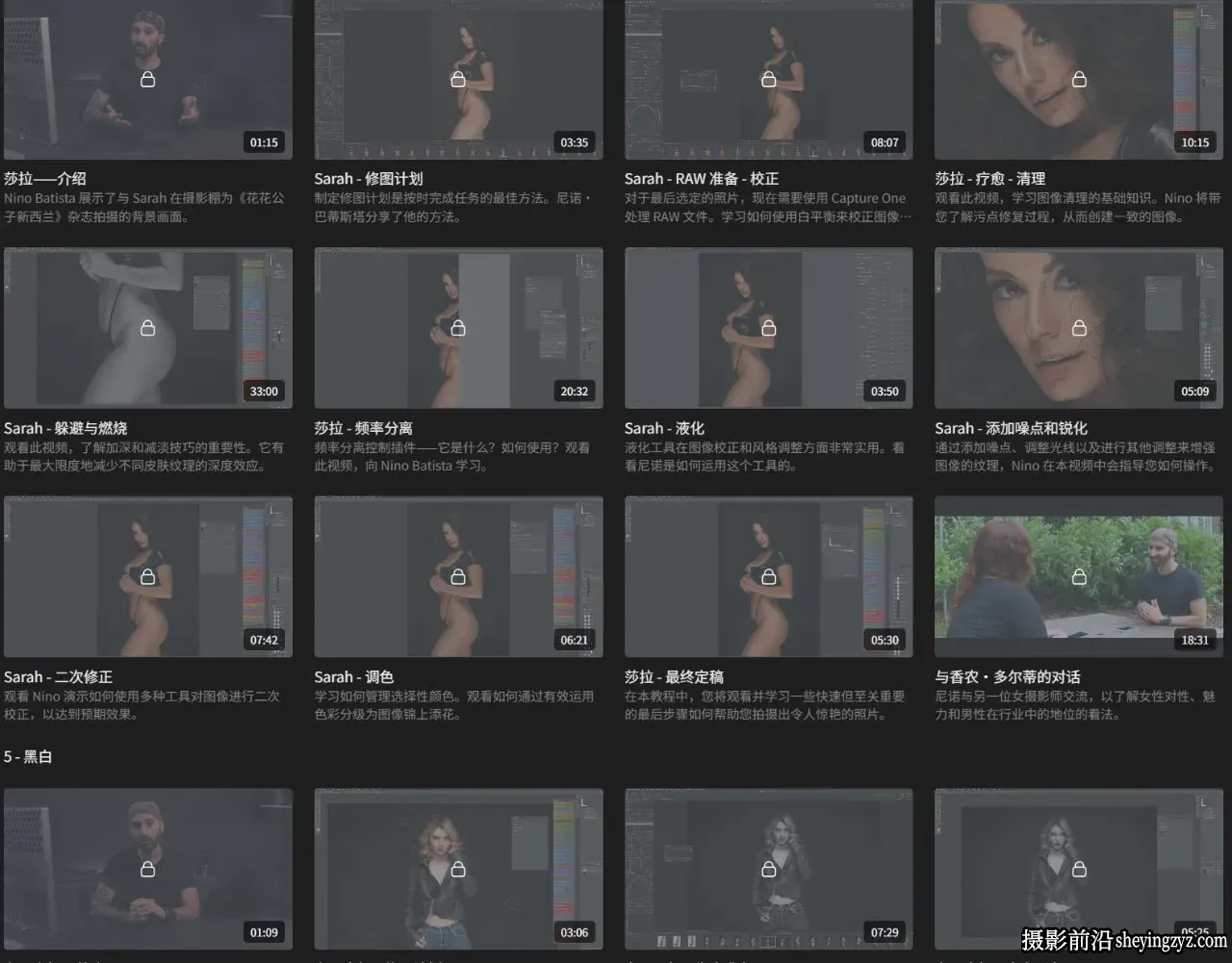
Task: Click the 33:00 duration badge
Action: [x=264, y=392]
